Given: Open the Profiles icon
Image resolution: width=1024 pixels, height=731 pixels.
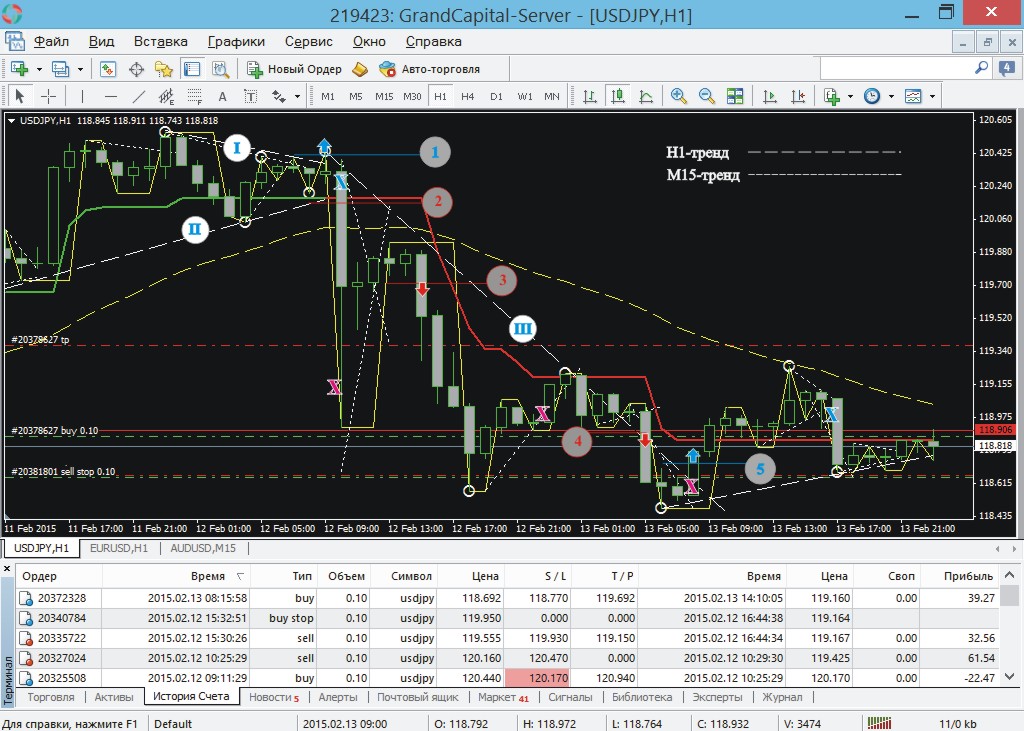Looking at the screenshot, I should click(60, 69).
